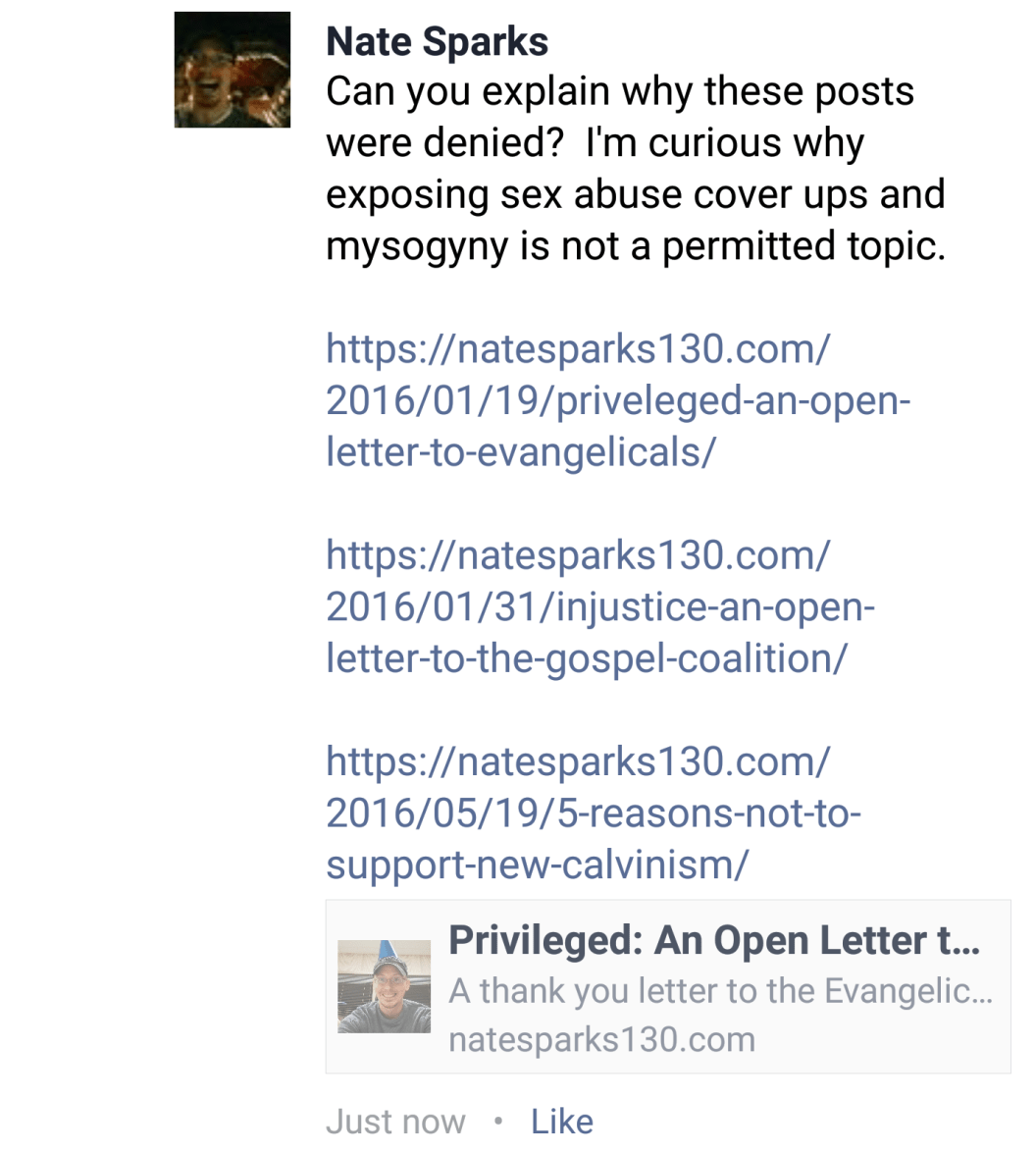This screenshot has height=1153, width=1036.
Task: Open the priveleged-an-open-letter-to-evangelicals URL
Action: [x=618, y=400]
